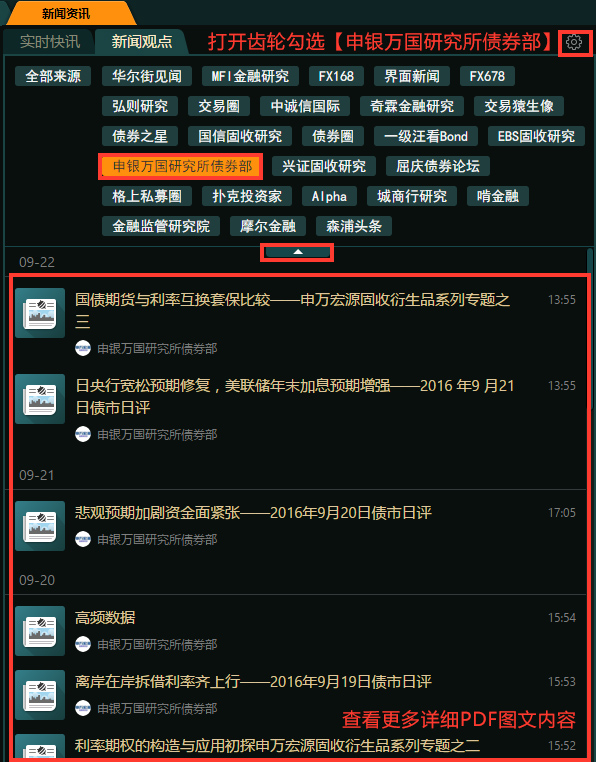
Task: Select the 全部来源 filter
Action: point(53,76)
